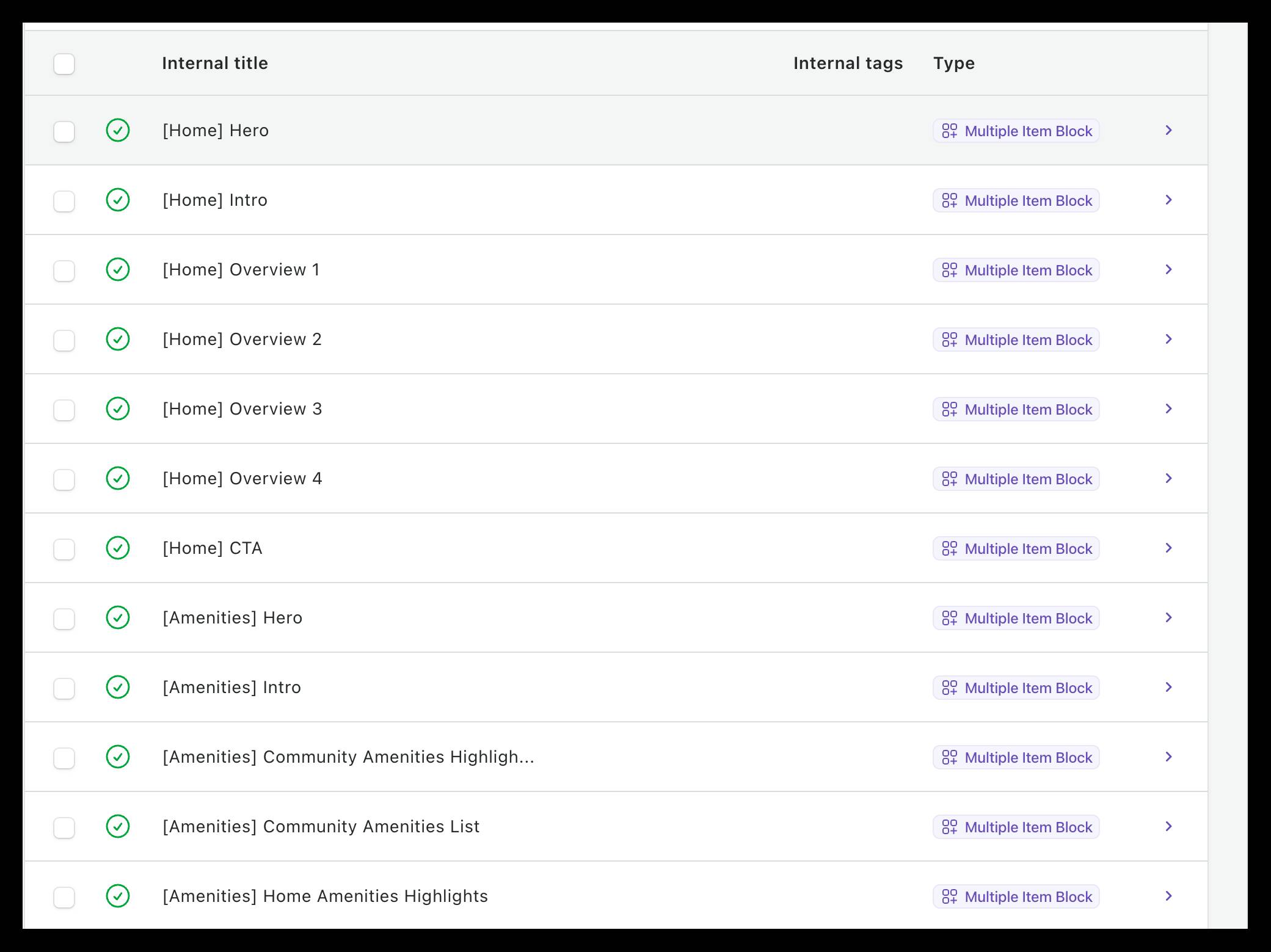Click the green status icon for [Home] Overview 1
Screen dimensions: 1271x952
tap(118, 269)
